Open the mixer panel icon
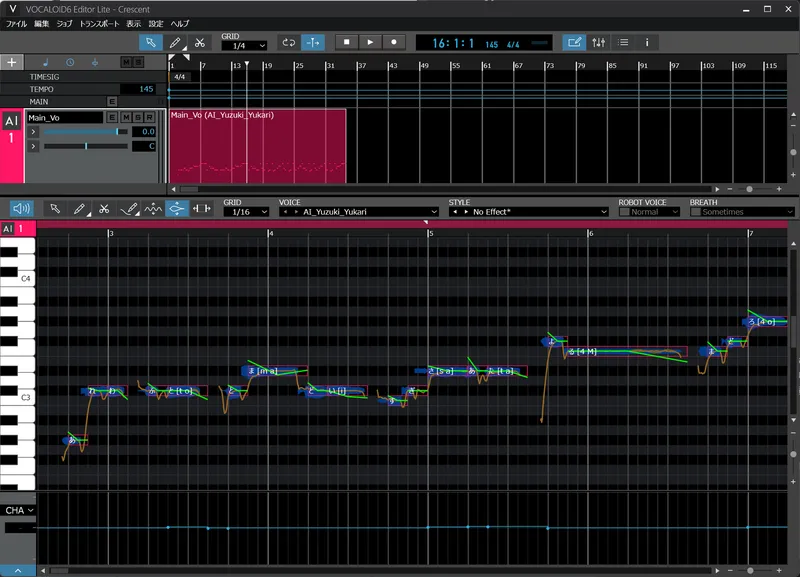This screenshot has width=800, height=577. 598,42
